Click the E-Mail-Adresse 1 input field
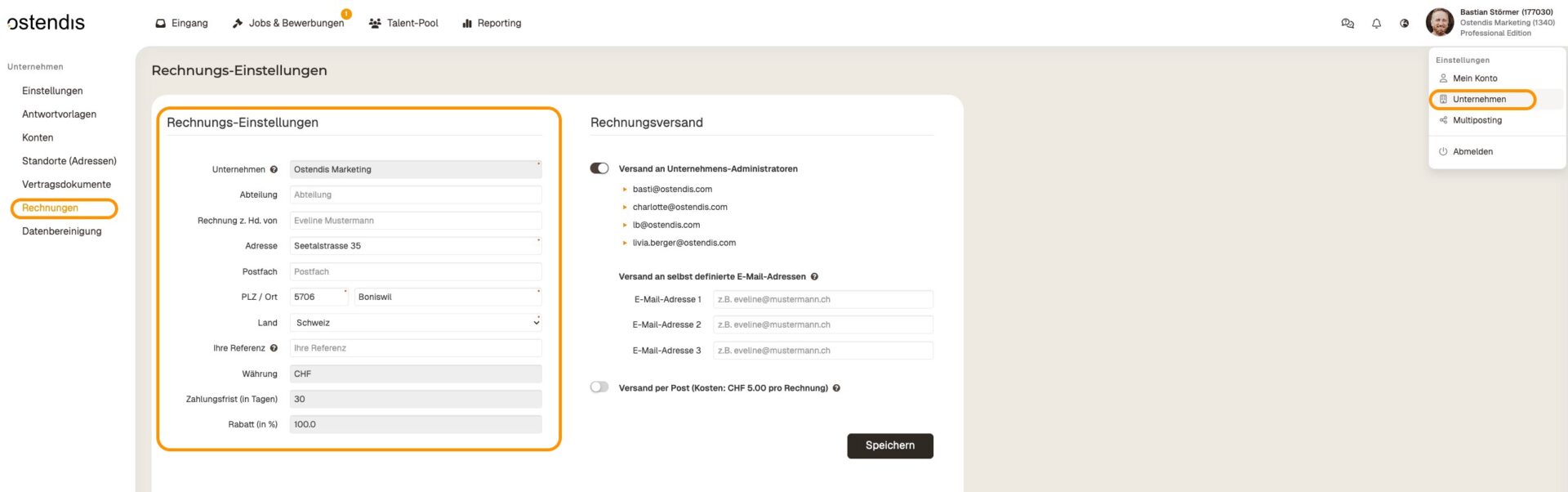This screenshot has width=1568, height=492. click(x=822, y=300)
